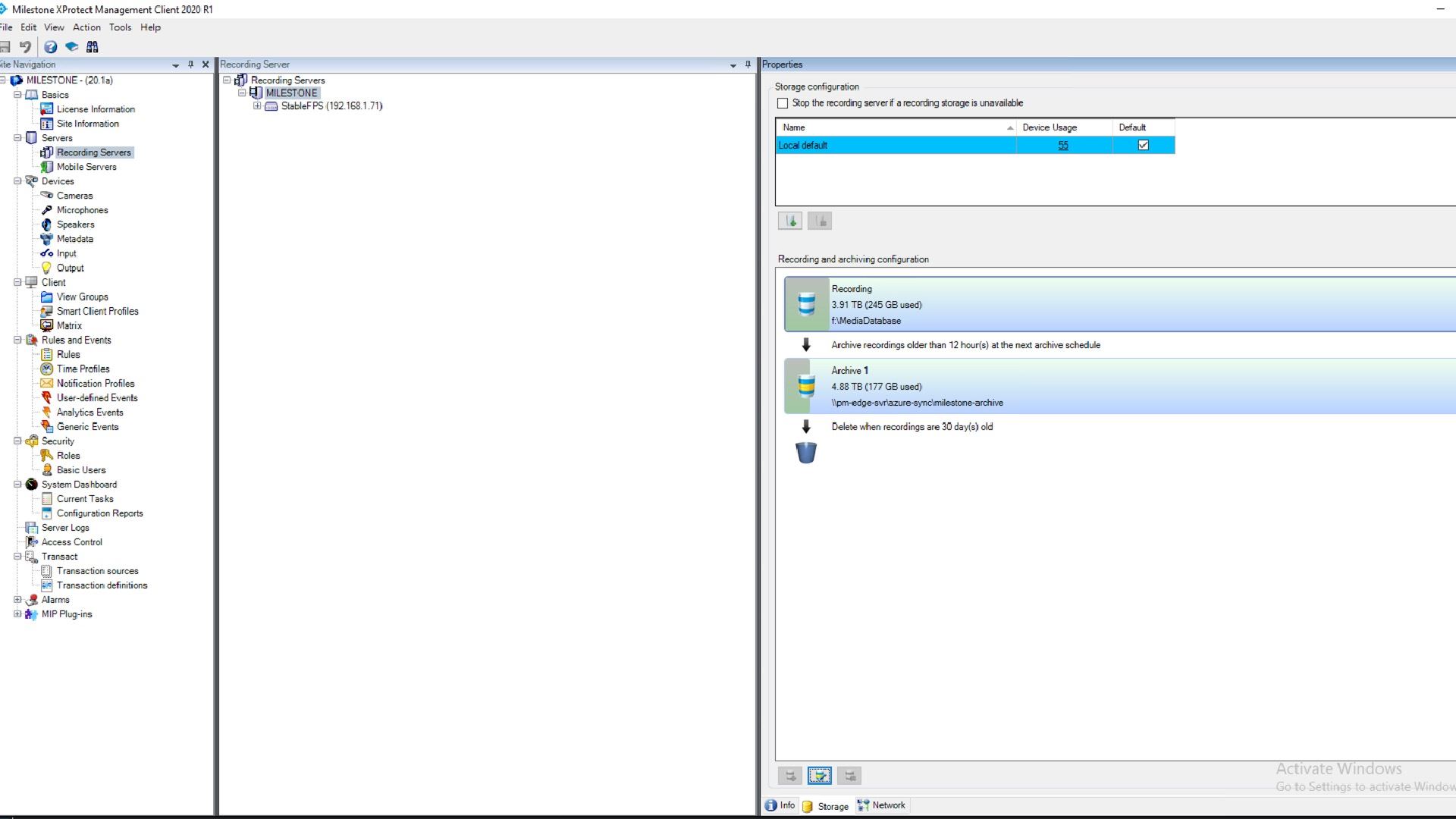Click the trash bin icon under retention

(x=806, y=453)
